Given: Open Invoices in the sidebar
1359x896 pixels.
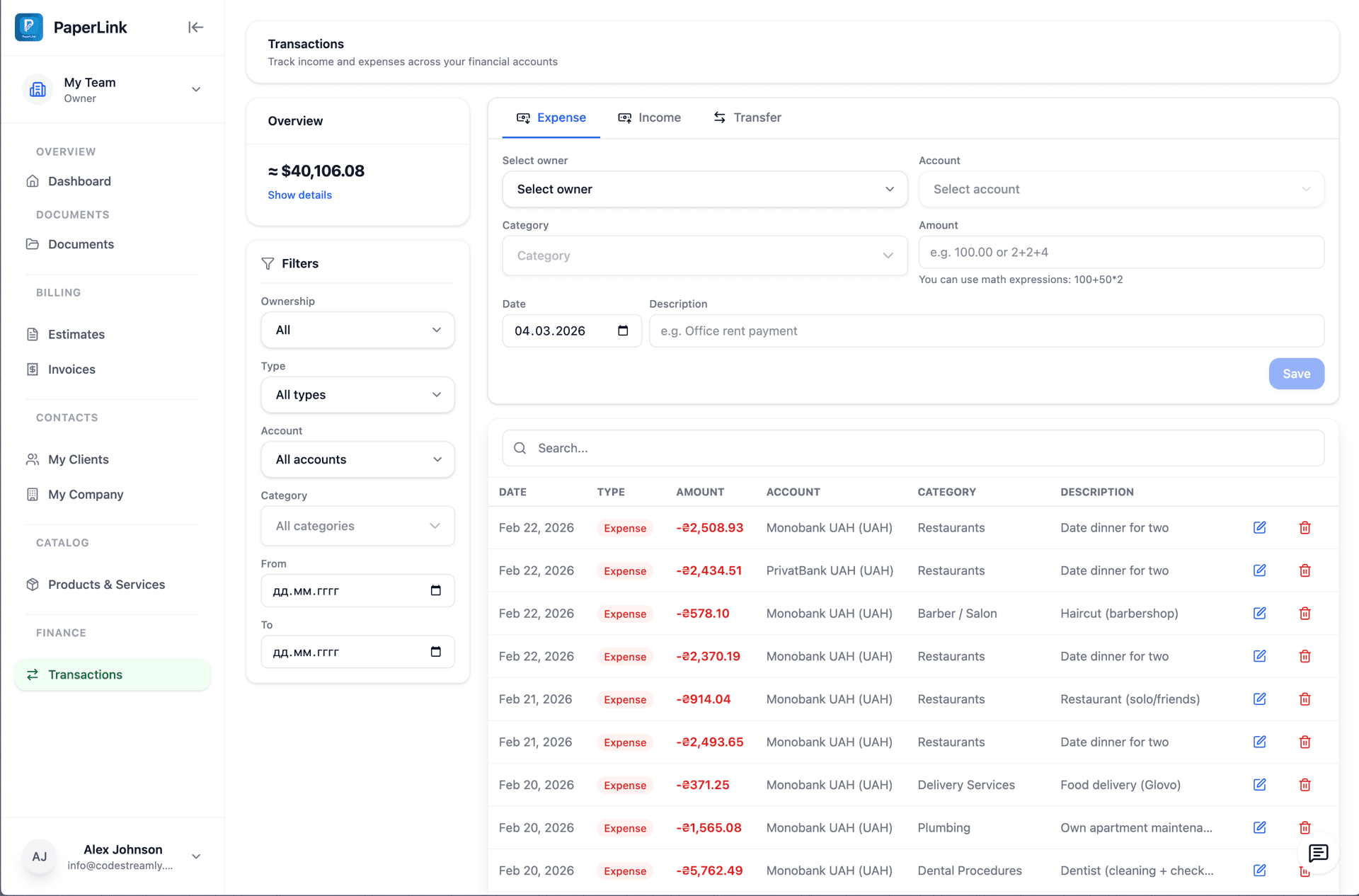Looking at the screenshot, I should pyautogui.click(x=71, y=369).
